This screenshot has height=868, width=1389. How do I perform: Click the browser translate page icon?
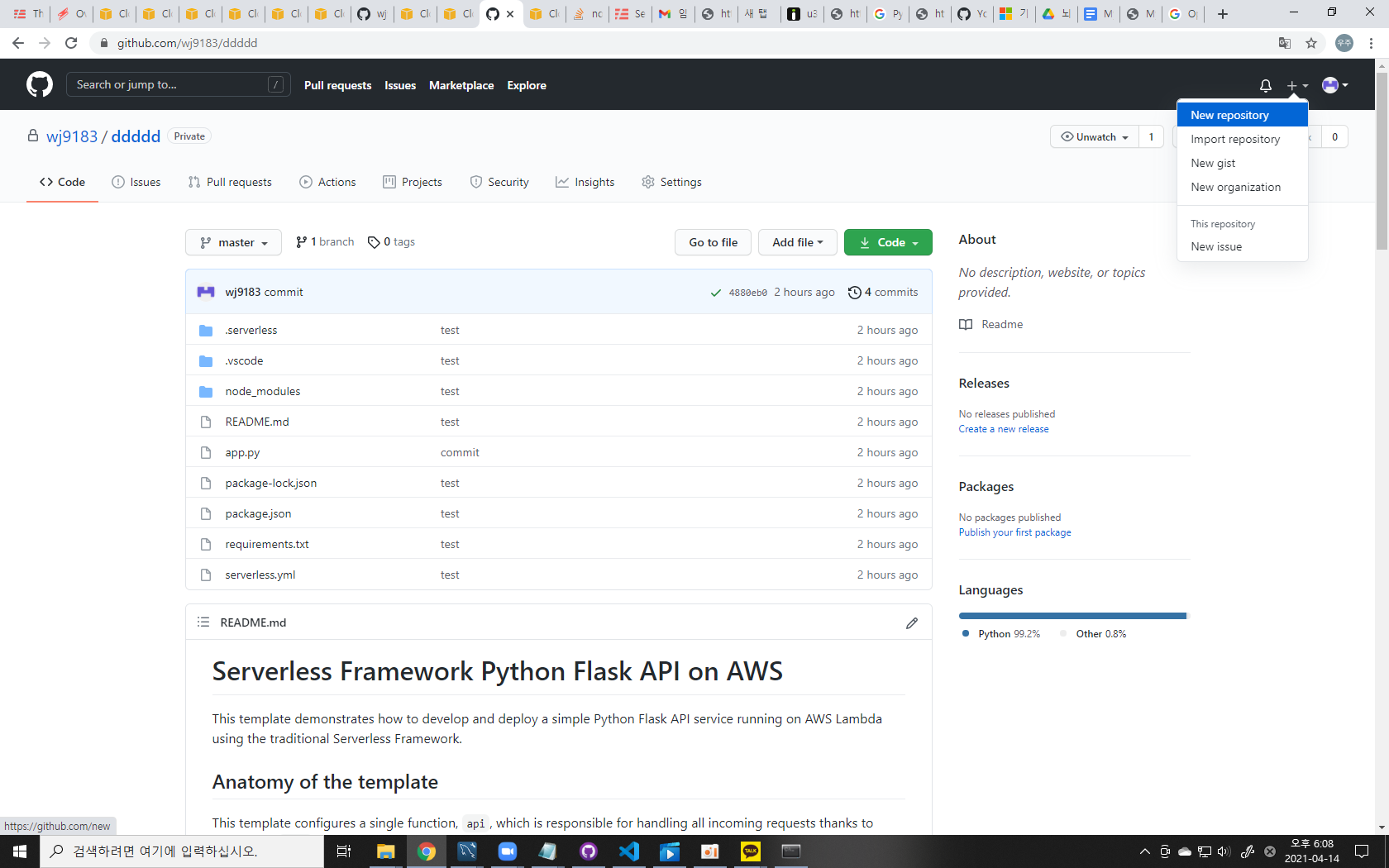(1285, 43)
